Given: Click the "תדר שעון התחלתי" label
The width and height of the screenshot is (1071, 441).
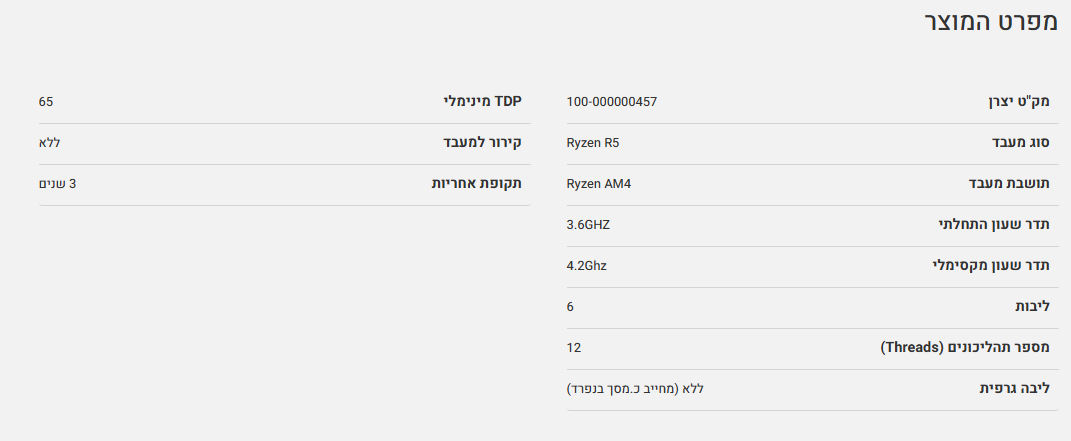Looking at the screenshot, I should (993, 225).
